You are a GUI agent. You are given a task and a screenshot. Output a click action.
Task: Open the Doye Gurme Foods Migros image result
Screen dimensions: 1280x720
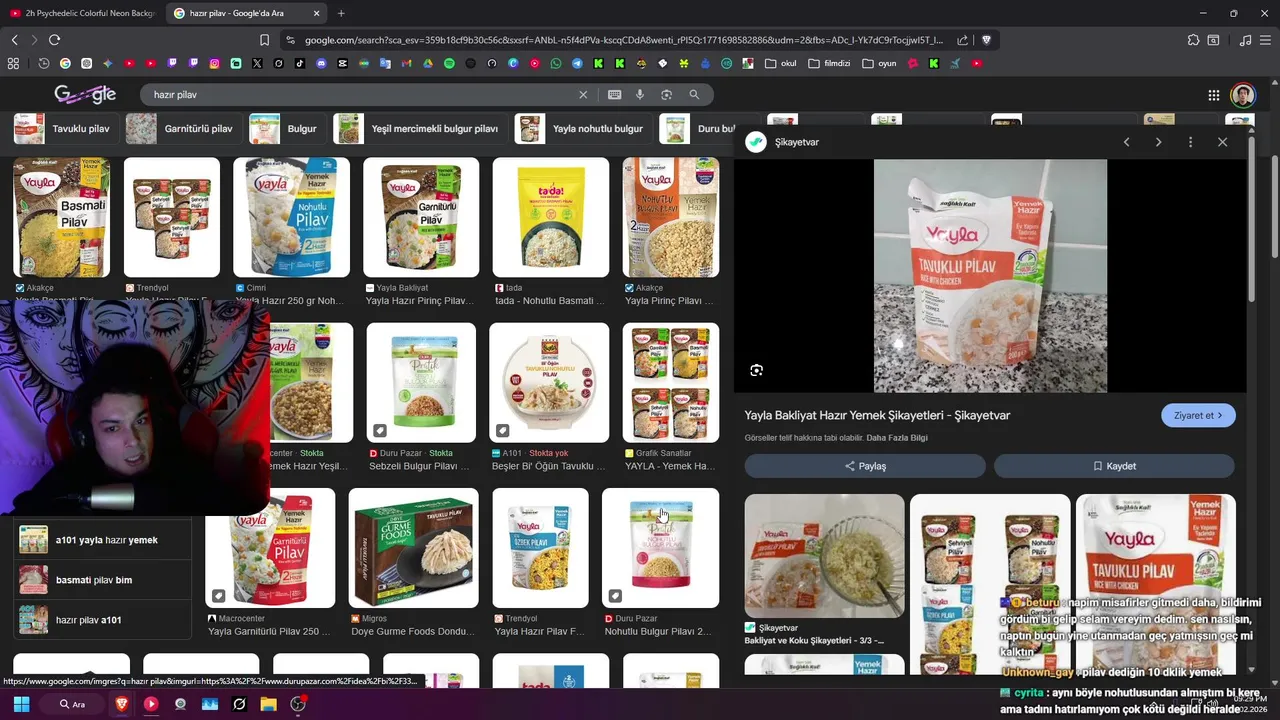pos(413,548)
